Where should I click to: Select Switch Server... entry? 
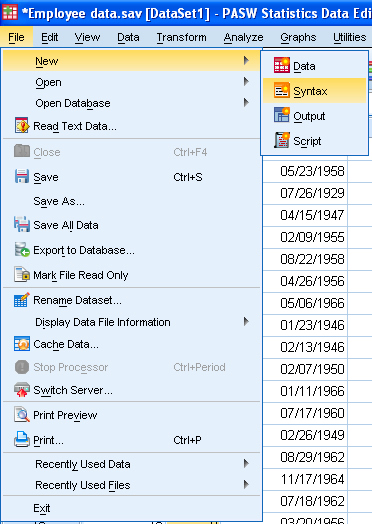tap(131, 390)
